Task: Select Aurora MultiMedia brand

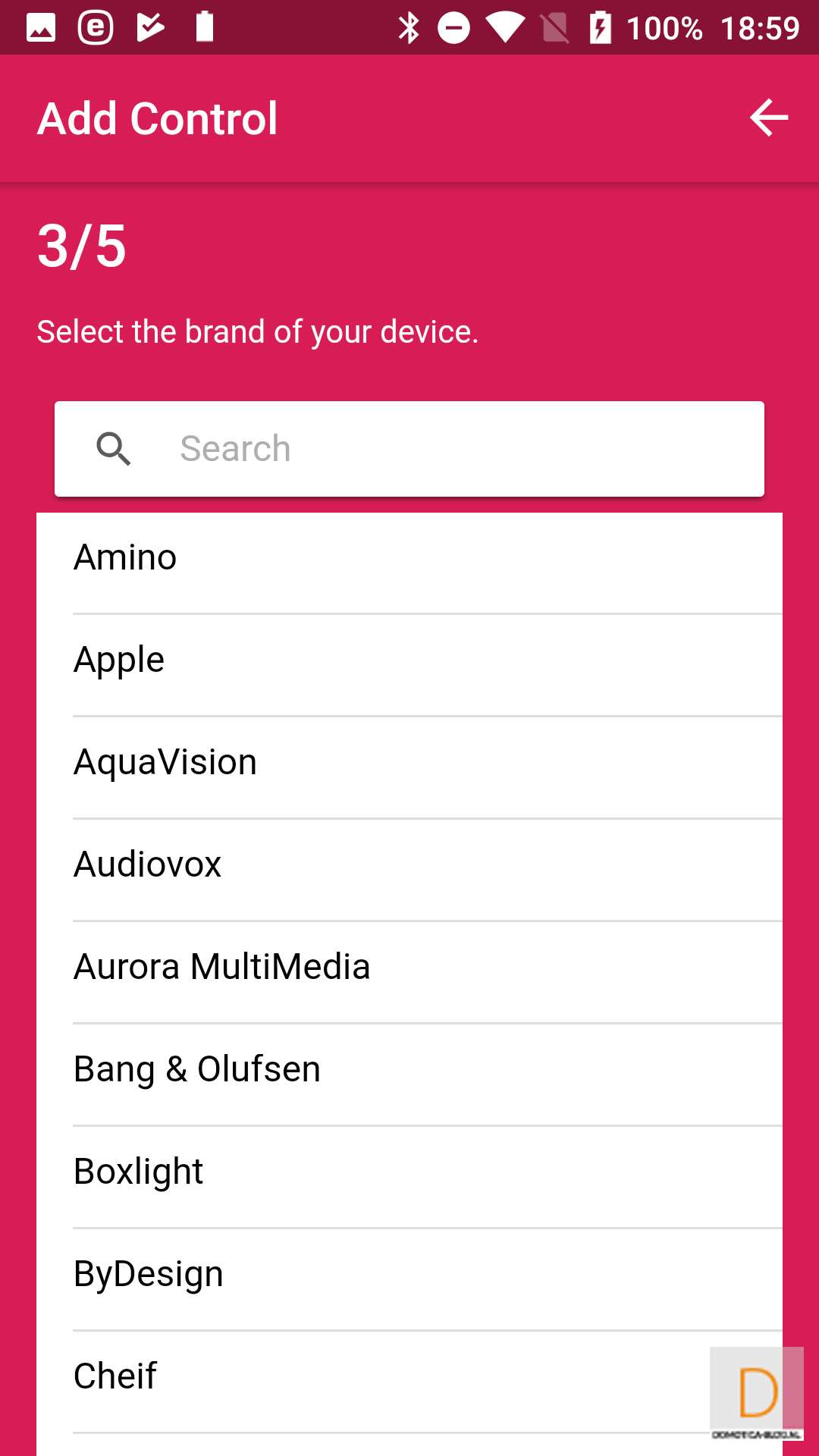Action: point(409,968)
